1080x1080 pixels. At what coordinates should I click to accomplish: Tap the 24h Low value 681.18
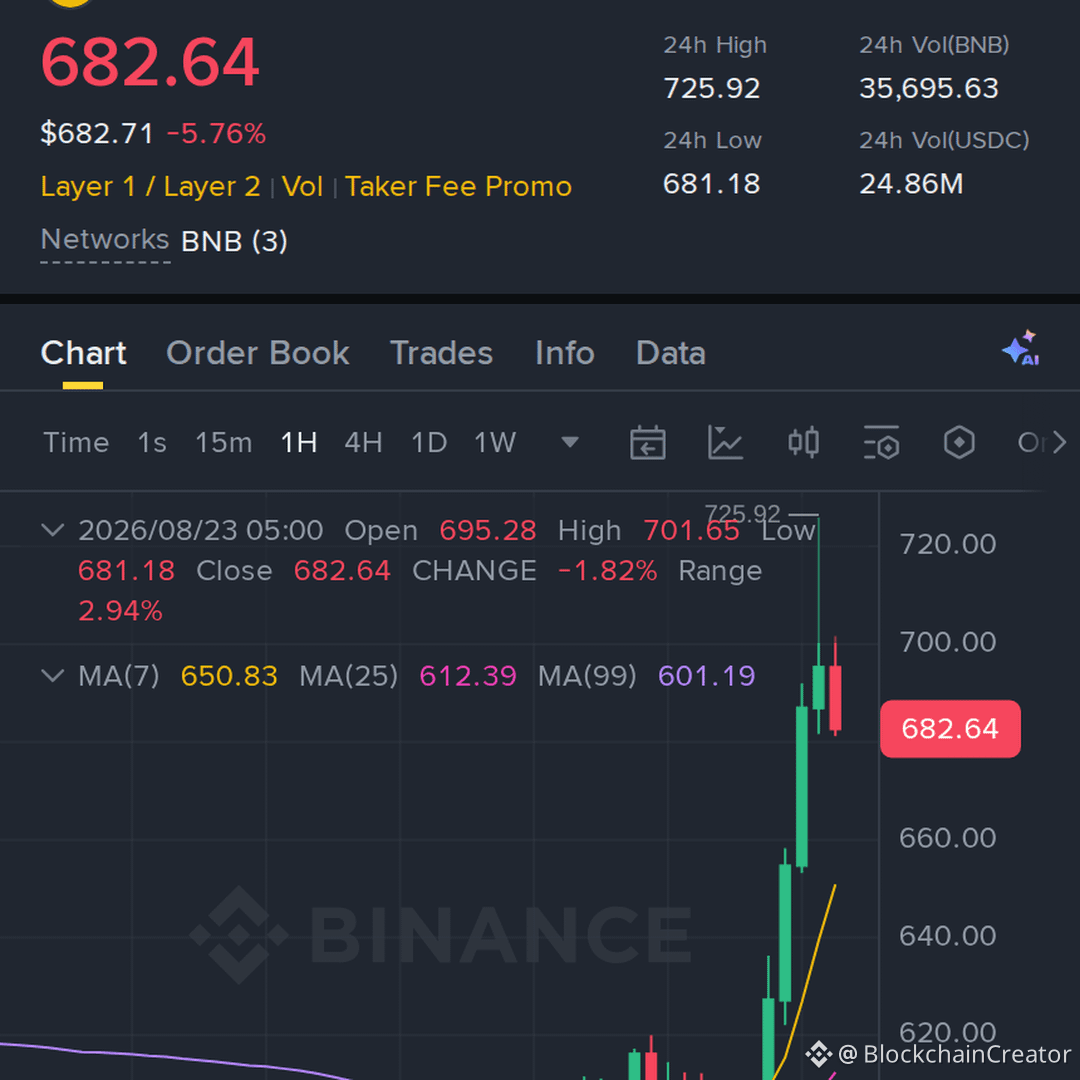[712, 184]
